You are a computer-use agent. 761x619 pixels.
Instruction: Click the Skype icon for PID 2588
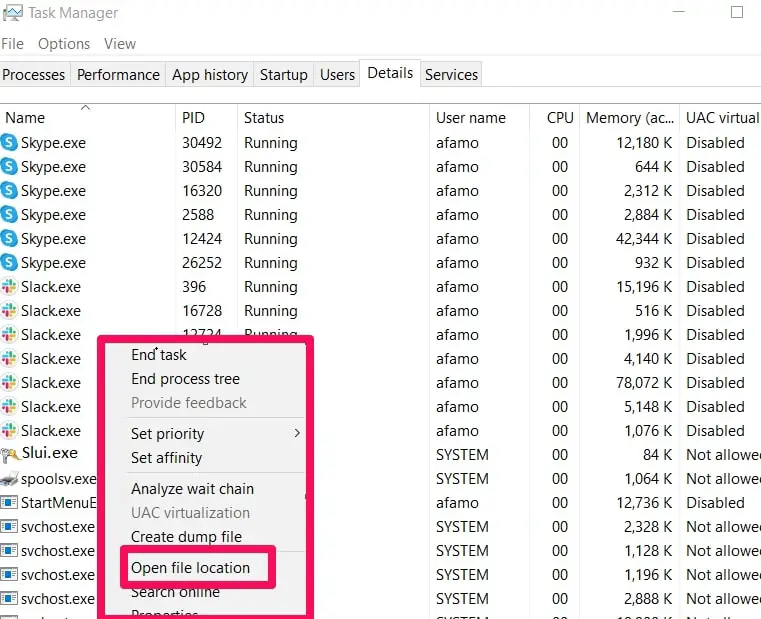click(9, 215)
